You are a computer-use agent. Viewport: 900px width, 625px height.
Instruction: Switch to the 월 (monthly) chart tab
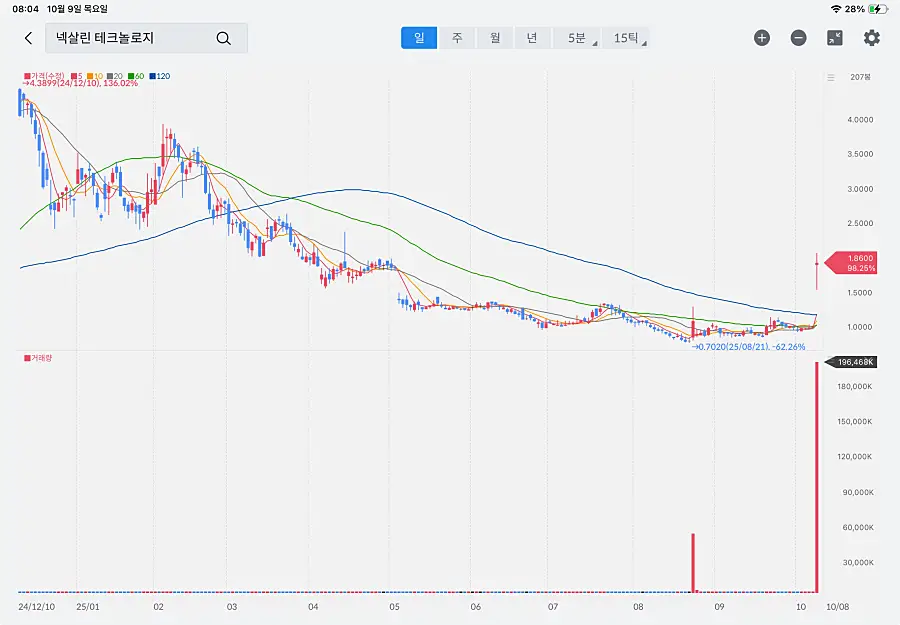click(494, 38)
